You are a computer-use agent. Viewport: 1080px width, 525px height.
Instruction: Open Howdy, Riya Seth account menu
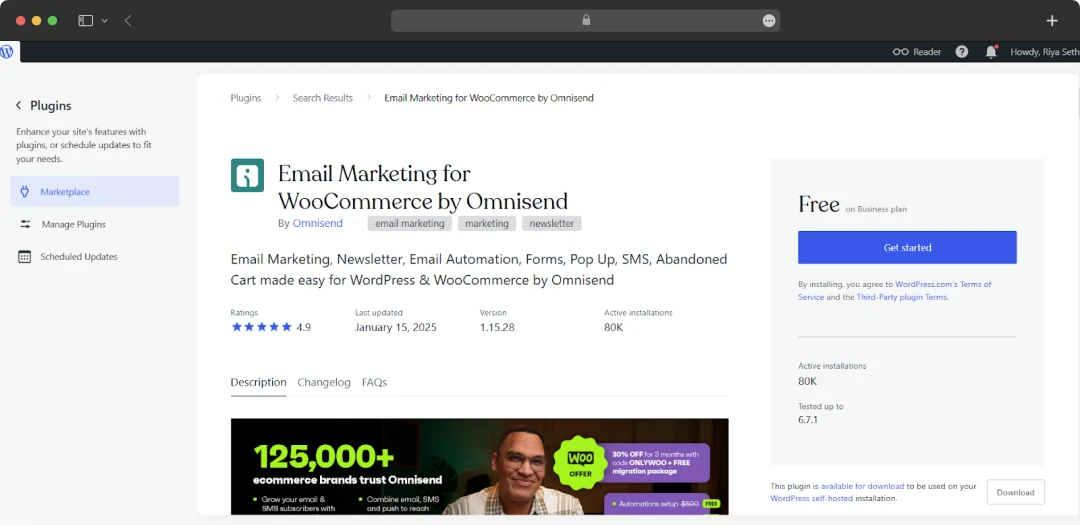1044,52
